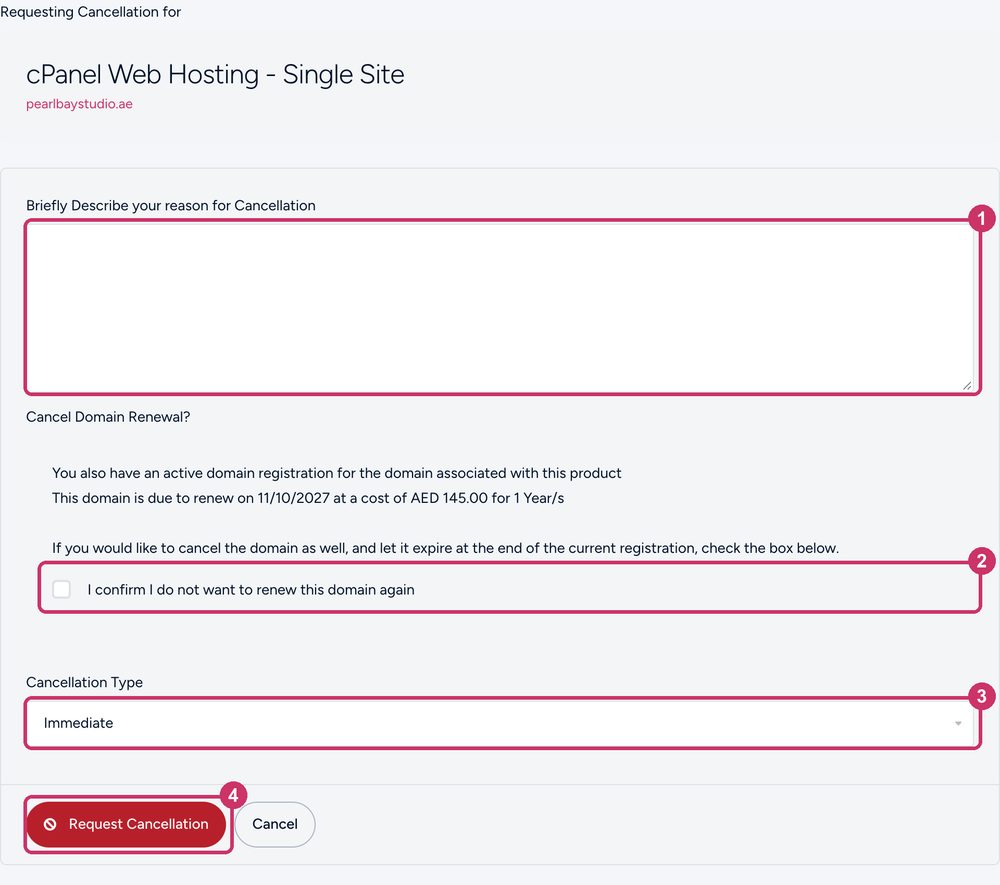Click the 'cPanel Web Hosting - Single Site' title
This screenshot has width=1000, height=885.
[x=215, y=75]
